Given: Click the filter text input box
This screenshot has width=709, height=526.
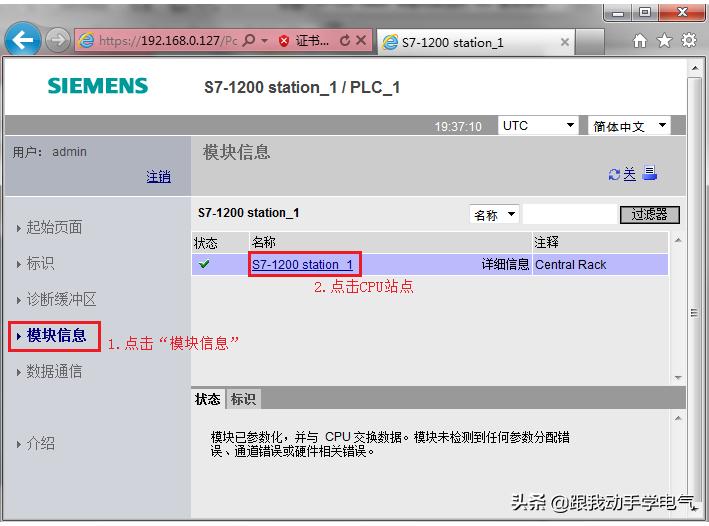Looking at the screenshot, I should pos(570,214).
